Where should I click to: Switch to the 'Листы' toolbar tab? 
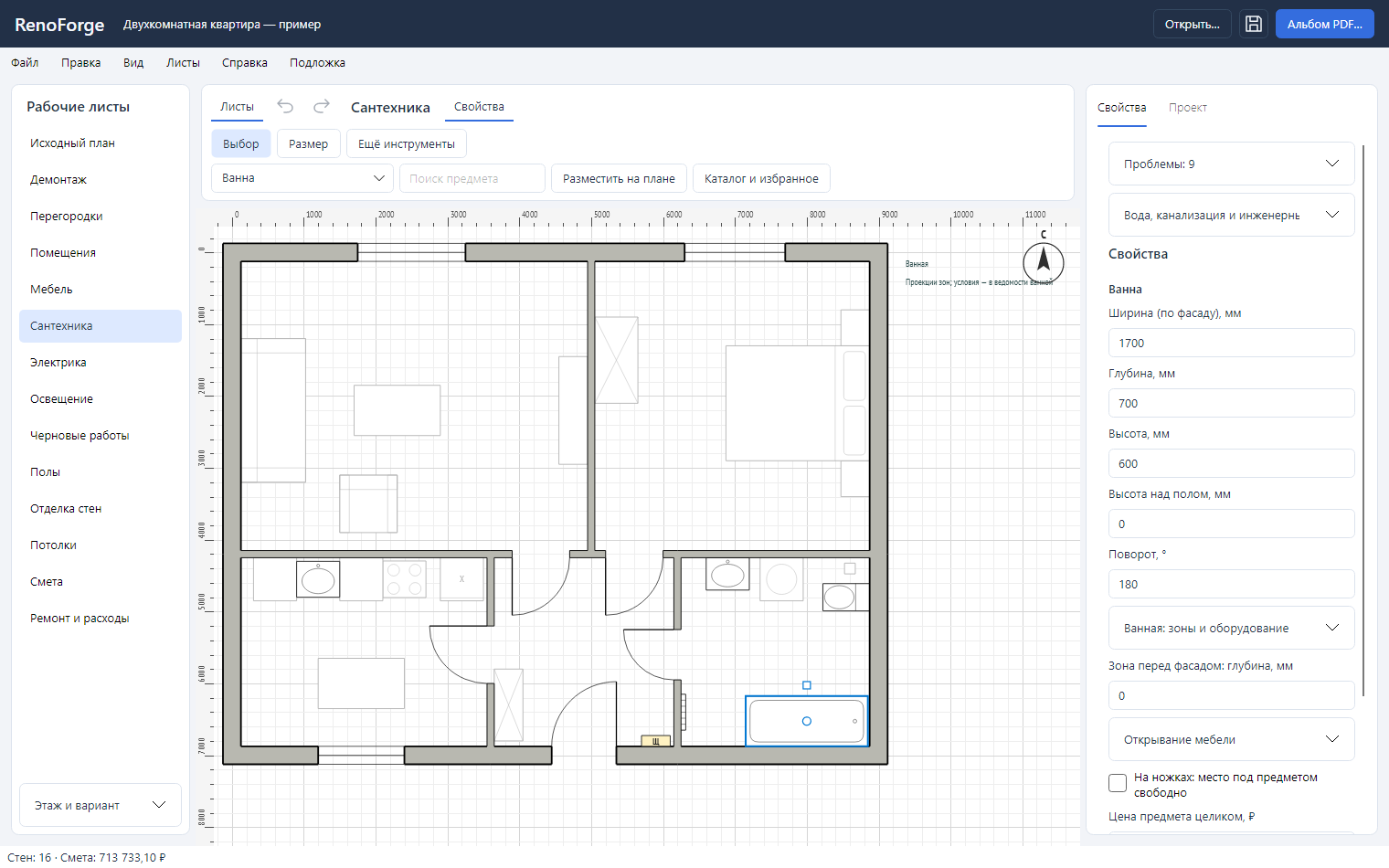237,107
